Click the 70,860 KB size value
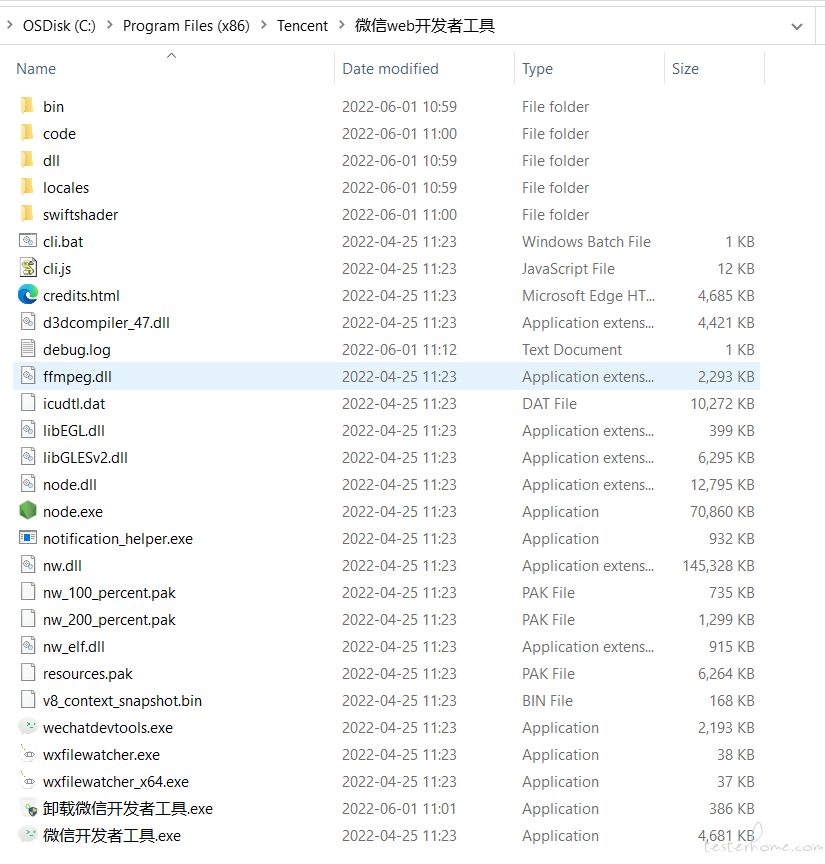The width and height of the screenshot is (825, 864). tap(722, 512)
